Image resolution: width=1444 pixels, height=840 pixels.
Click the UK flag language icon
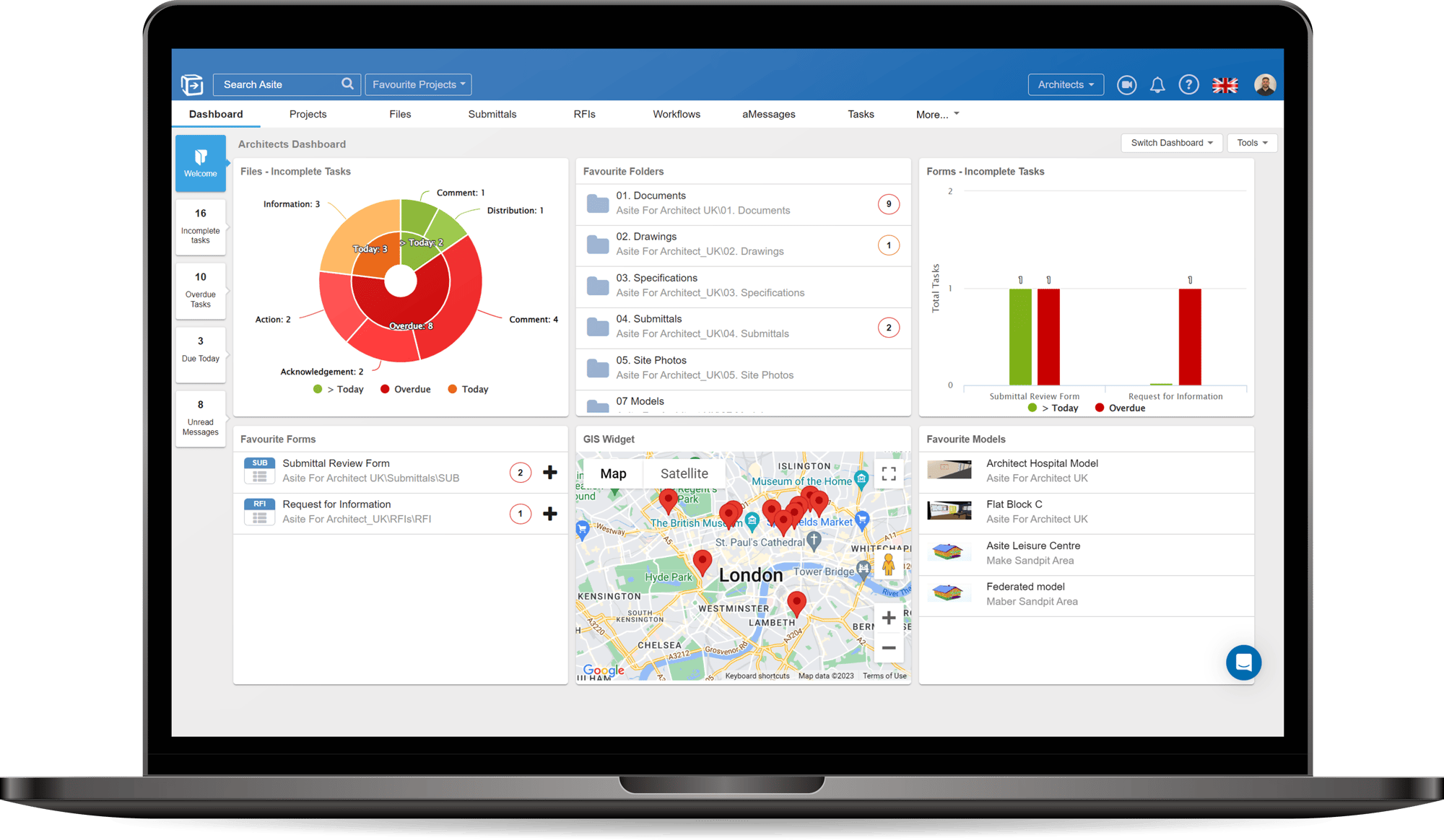click(1225, 85)
